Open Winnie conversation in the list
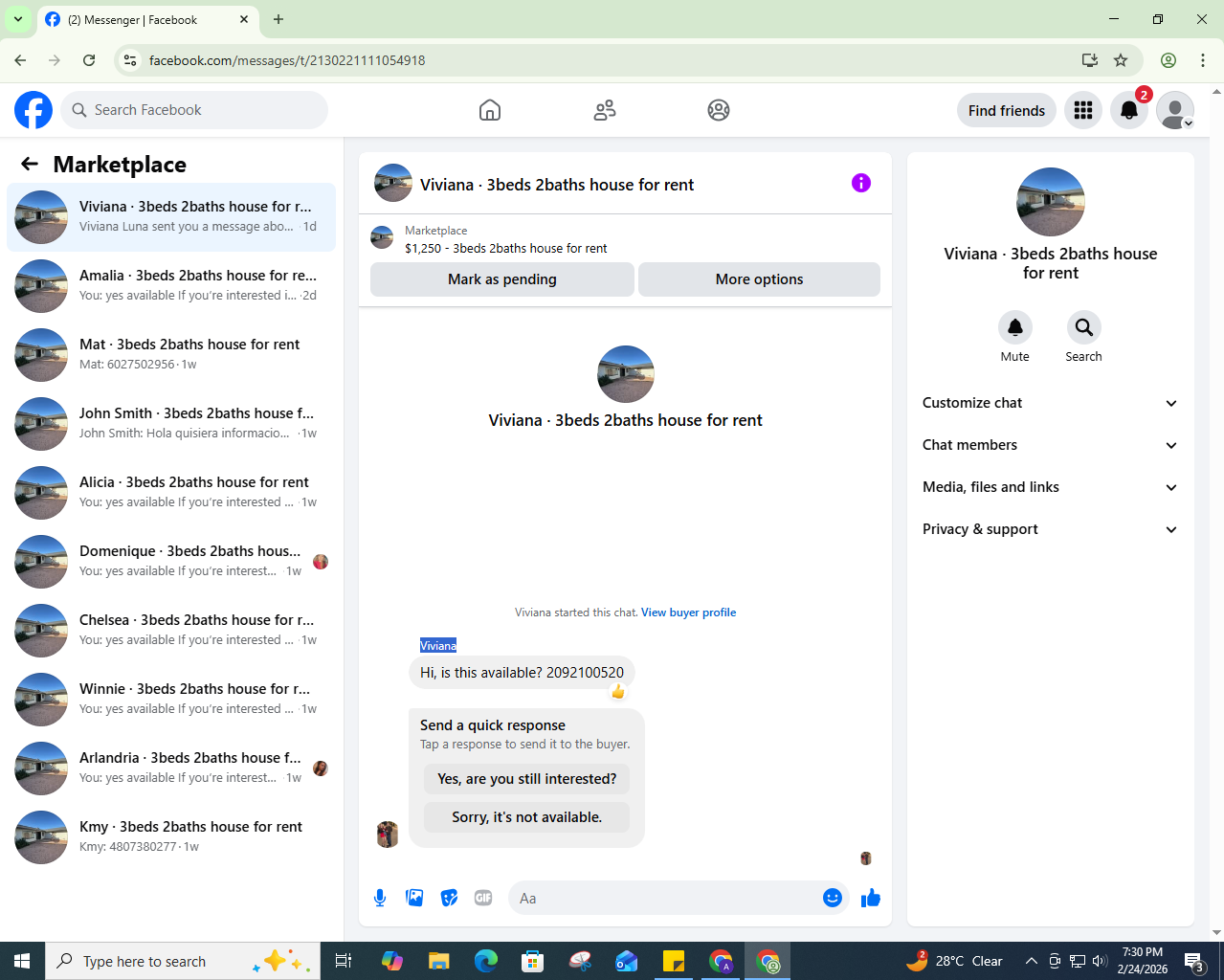Viewport: 1224px width, 980px height. coord(171,700)
